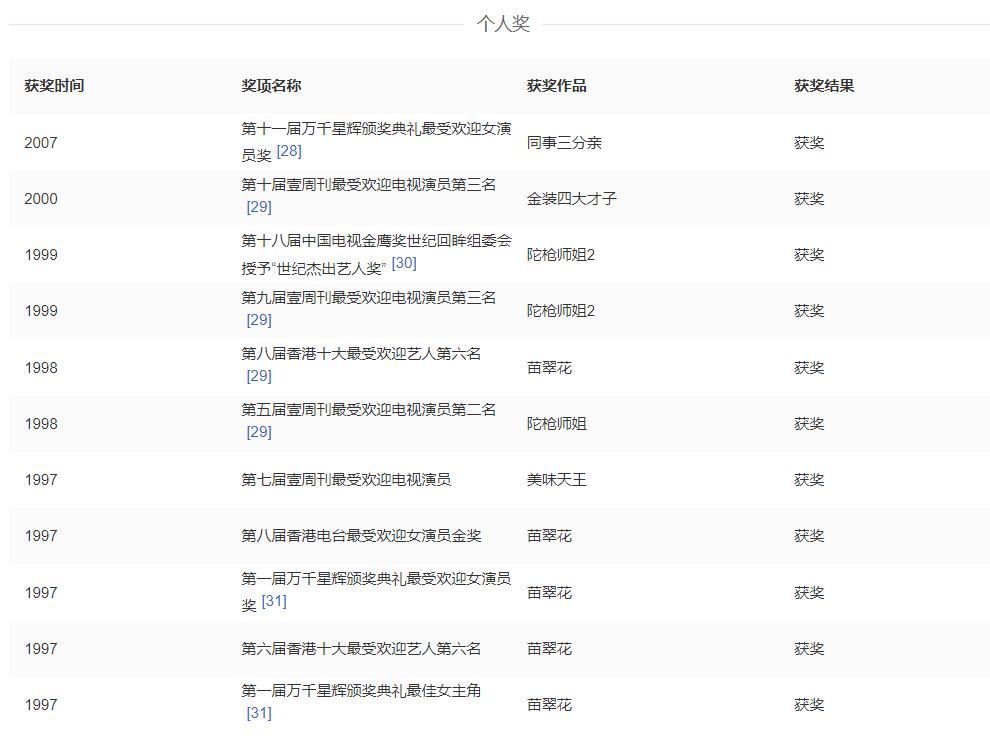The width and height of the screenshot is (990, 753).
Task: Open reference link [29] in the 2000 row
Action: click(259, 208)
